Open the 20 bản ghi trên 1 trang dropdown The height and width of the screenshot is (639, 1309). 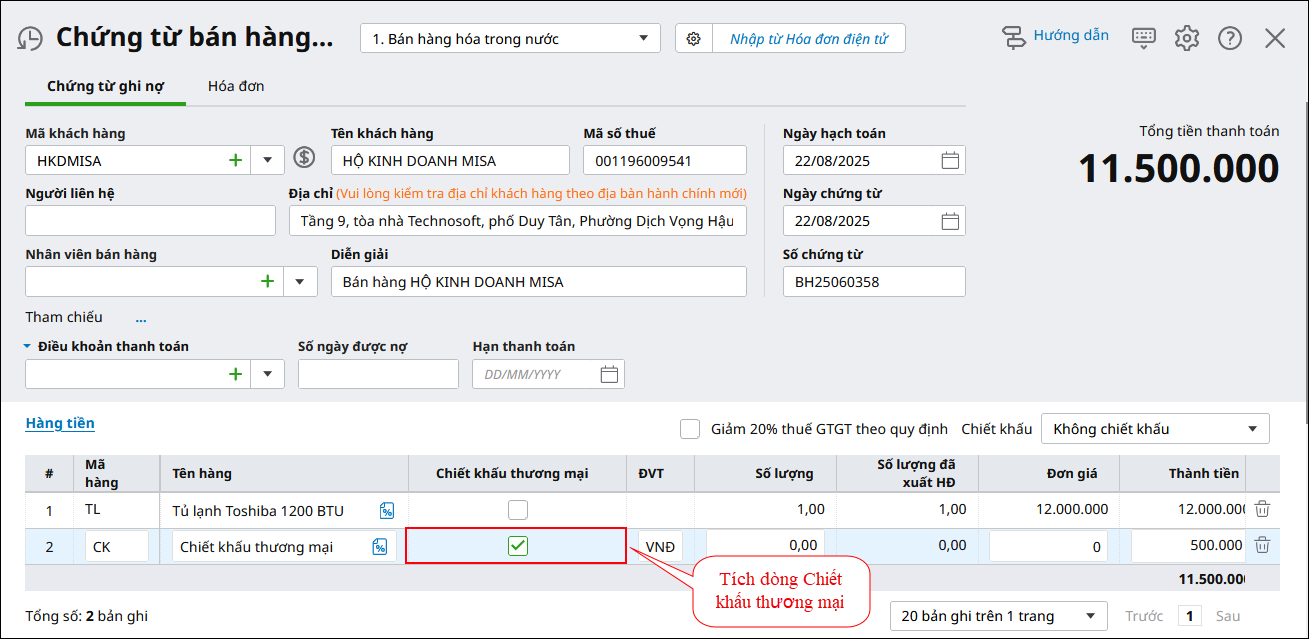[999, 616]
